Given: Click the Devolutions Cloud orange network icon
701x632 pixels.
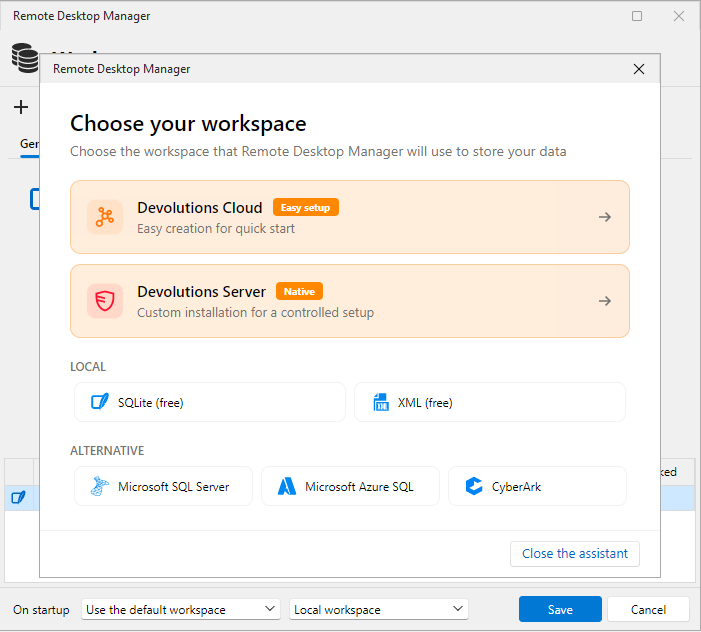Looking at the screenshot, I should [105, 217].
